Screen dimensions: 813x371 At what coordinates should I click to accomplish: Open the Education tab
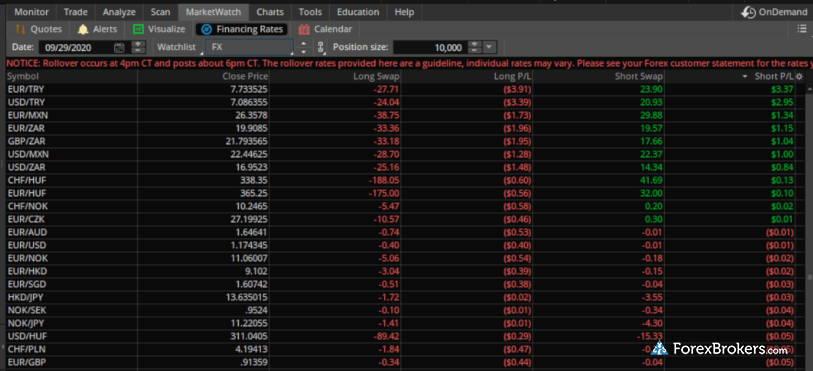coord(358,12)
